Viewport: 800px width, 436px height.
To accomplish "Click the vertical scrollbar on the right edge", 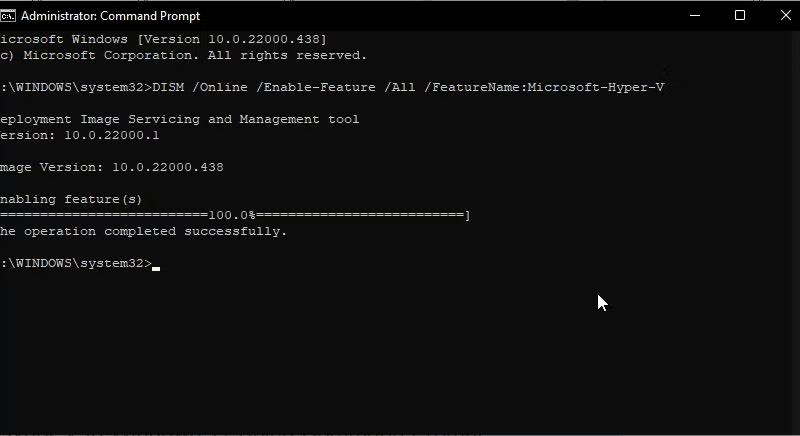I will point(796,232).
